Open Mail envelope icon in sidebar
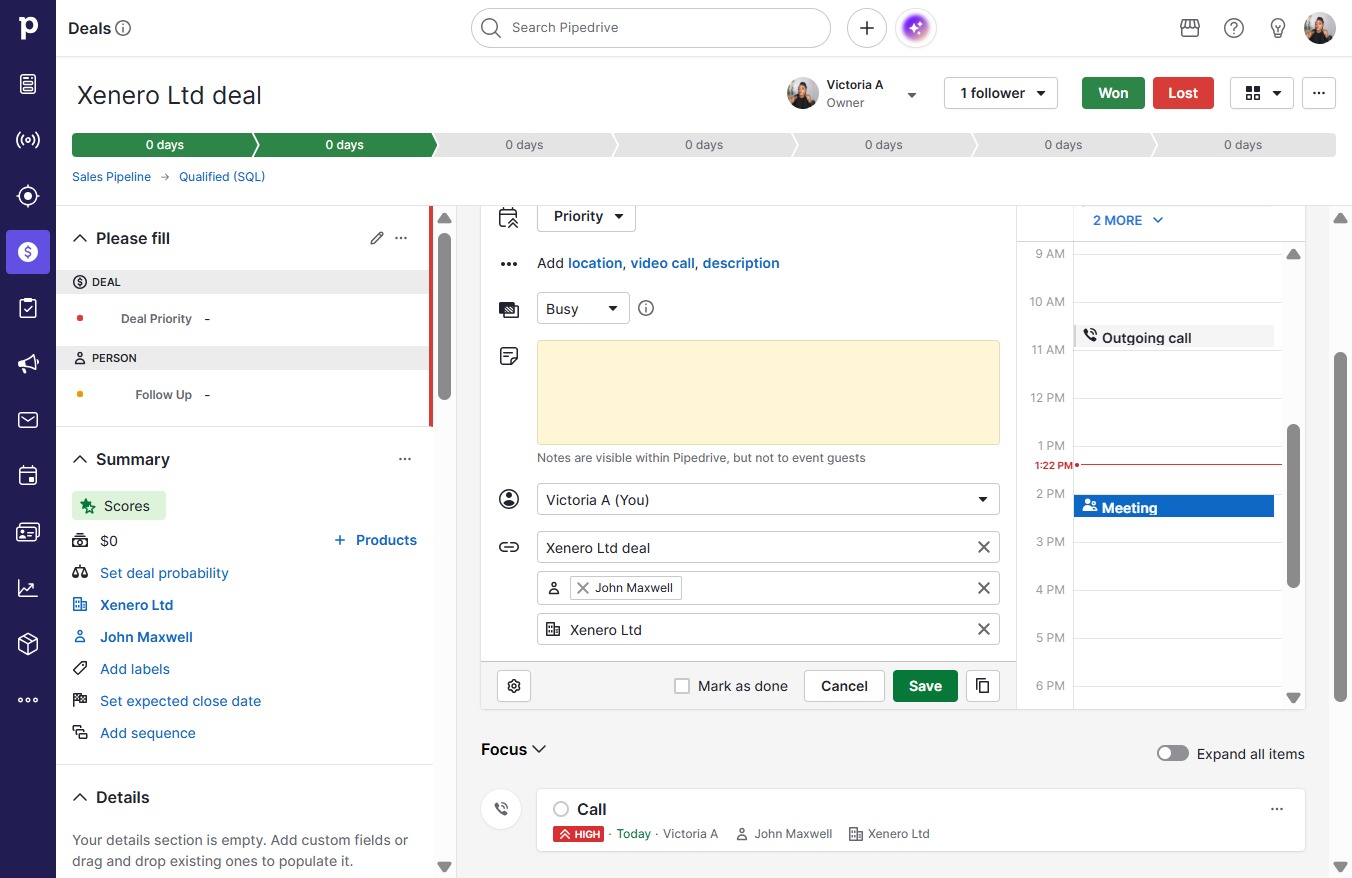Image resolution: width=1352 pixels, height=878 pixels. point(28,420)
